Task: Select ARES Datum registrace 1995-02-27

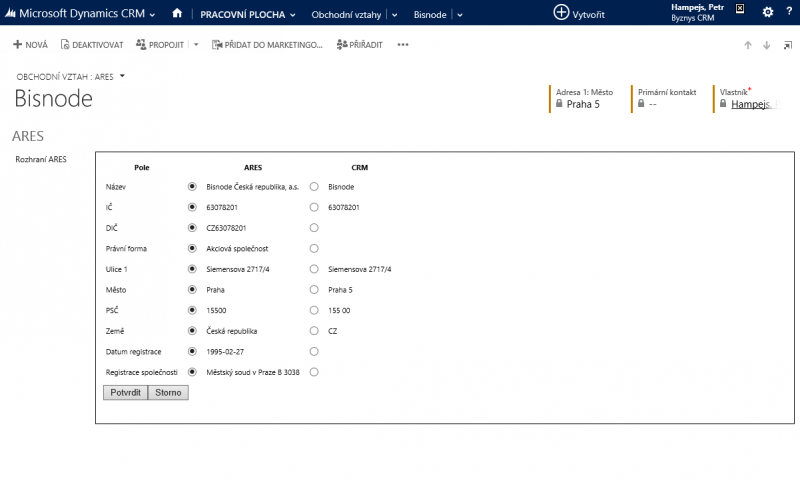Action: pos(192,351)
